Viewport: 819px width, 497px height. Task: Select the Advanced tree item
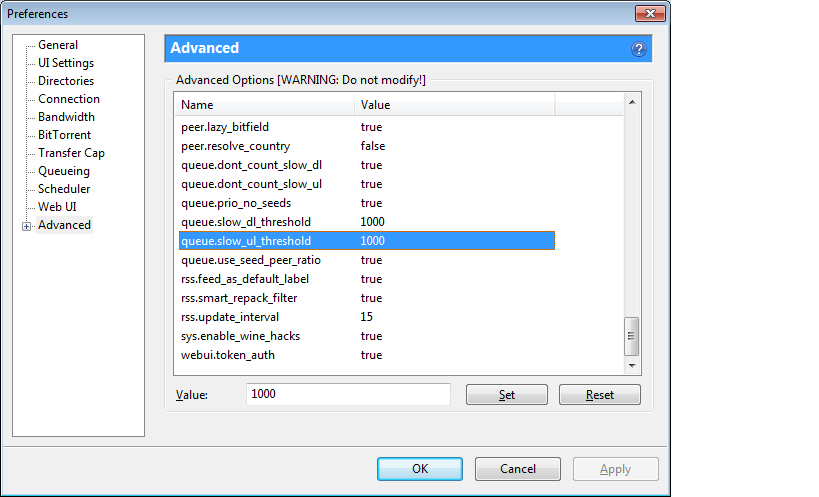64,225
